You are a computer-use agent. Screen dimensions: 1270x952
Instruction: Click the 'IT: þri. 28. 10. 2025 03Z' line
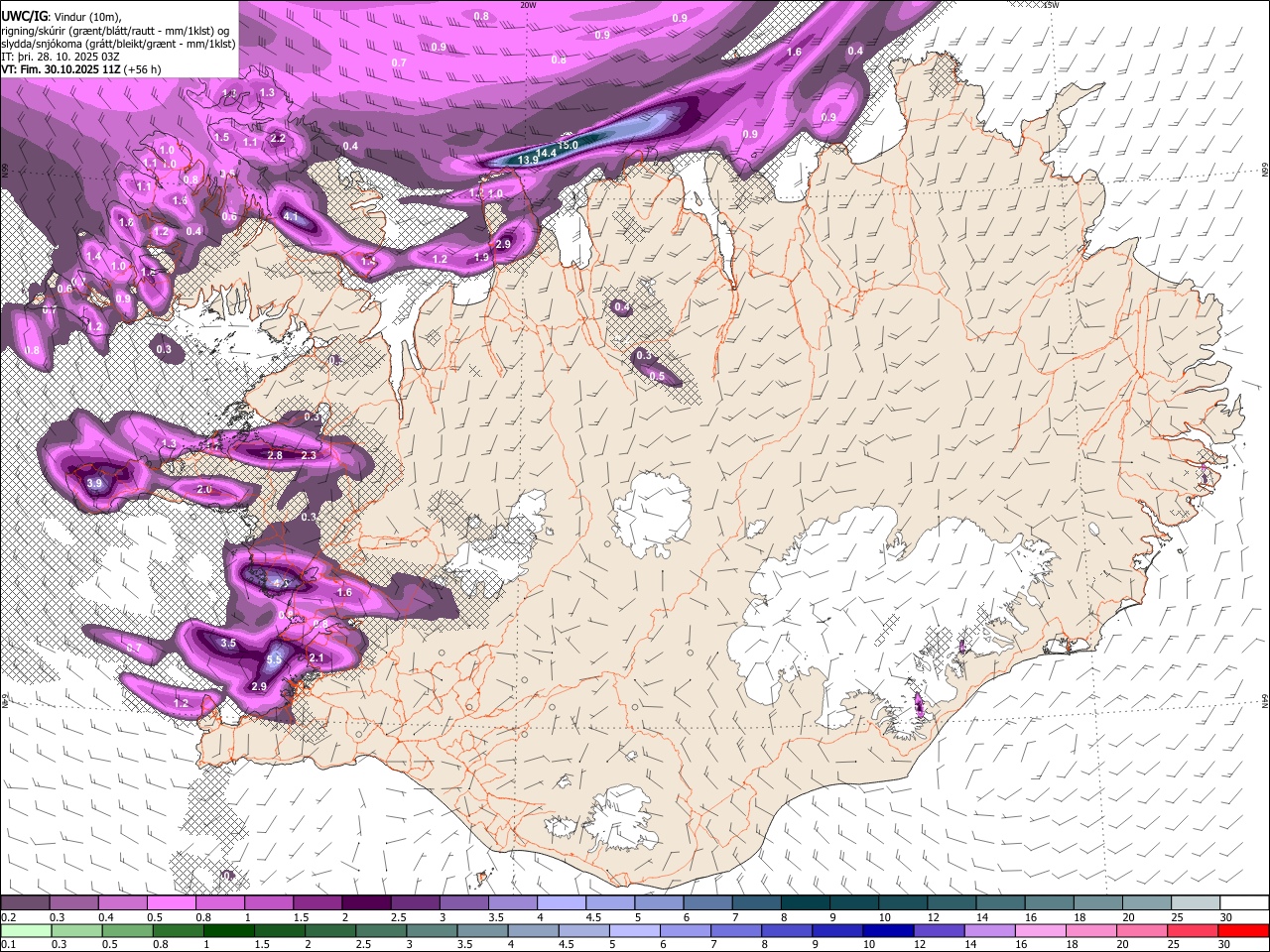(x=61, y=57)
